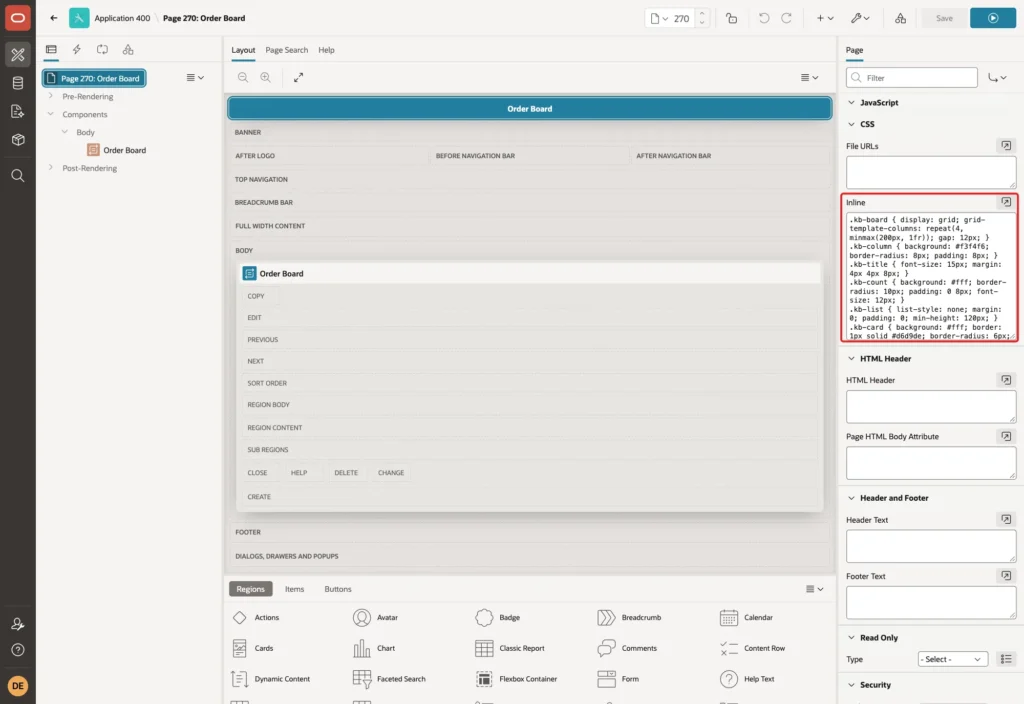Open File URLs code editor icon
The width and height of the screenshot is (1024, 704).
coord(1006,146)
